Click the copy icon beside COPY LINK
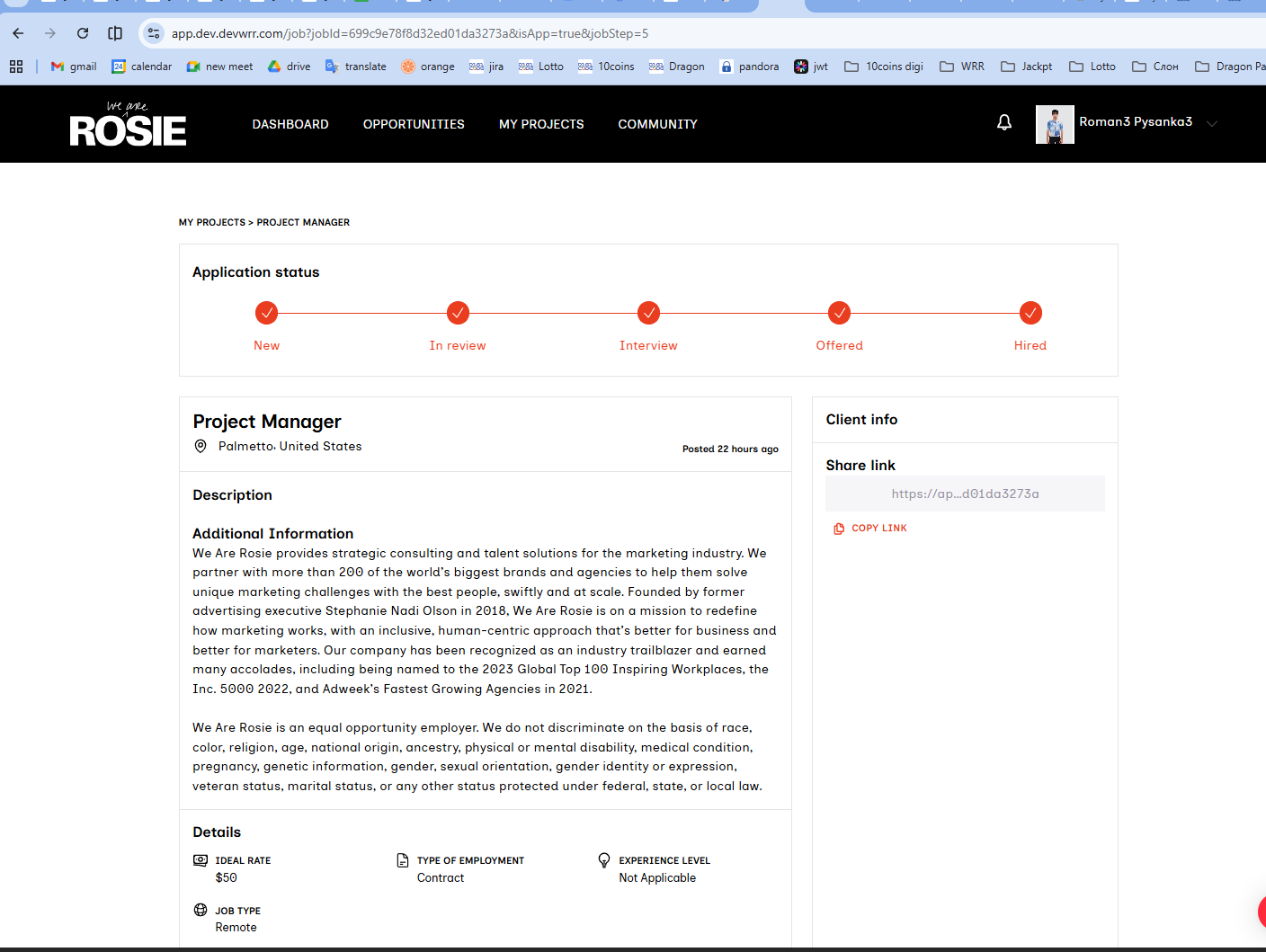The height and width of the screenshot is (952, 1266). (x=839, y=529)
